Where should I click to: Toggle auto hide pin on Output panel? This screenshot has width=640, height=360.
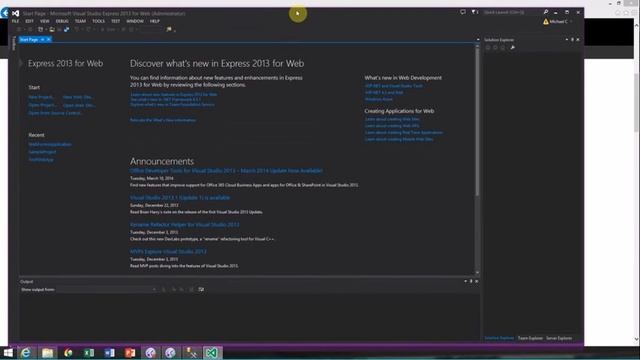471,281
